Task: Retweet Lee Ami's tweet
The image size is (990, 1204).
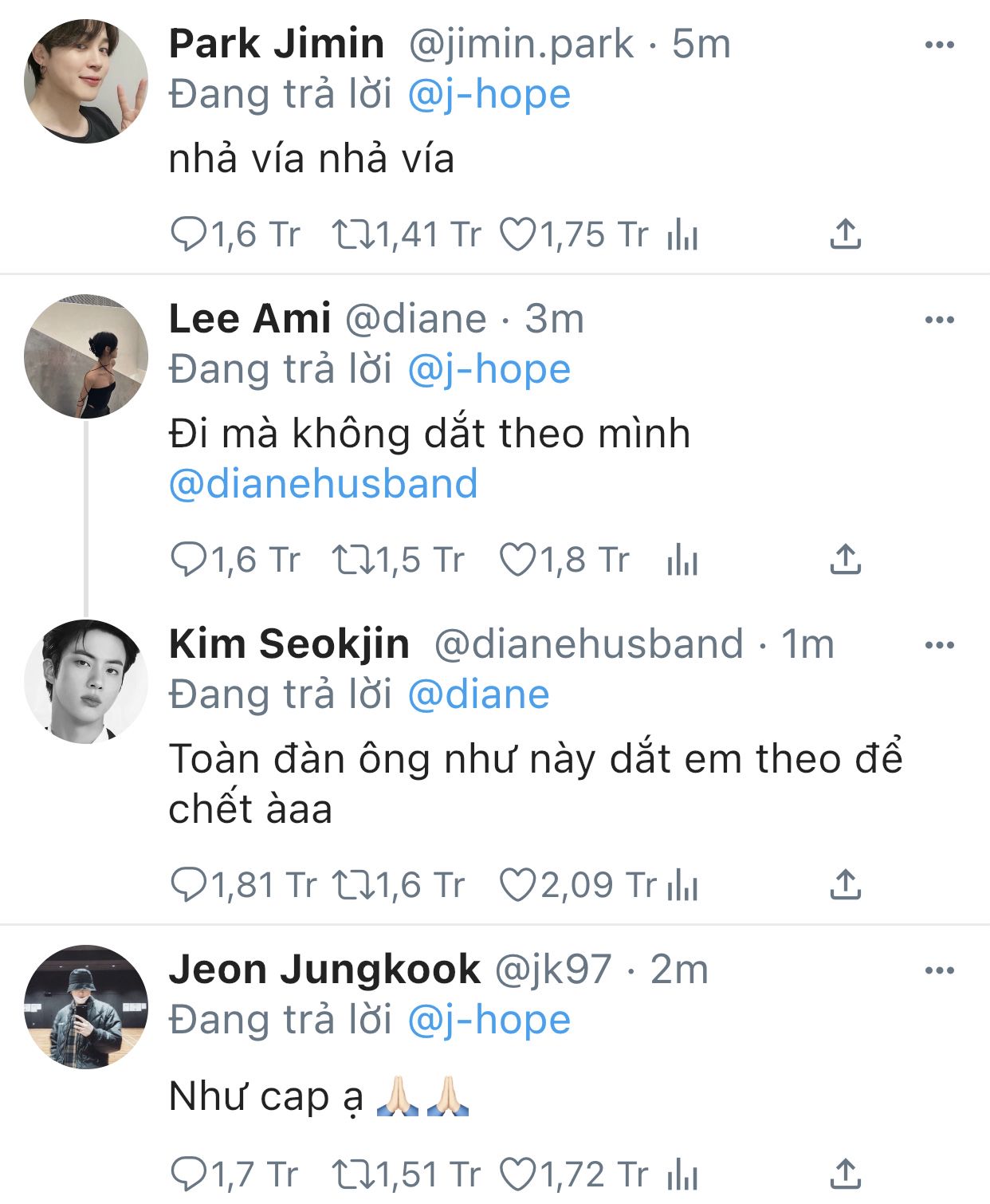Action: tap(353, 560)
